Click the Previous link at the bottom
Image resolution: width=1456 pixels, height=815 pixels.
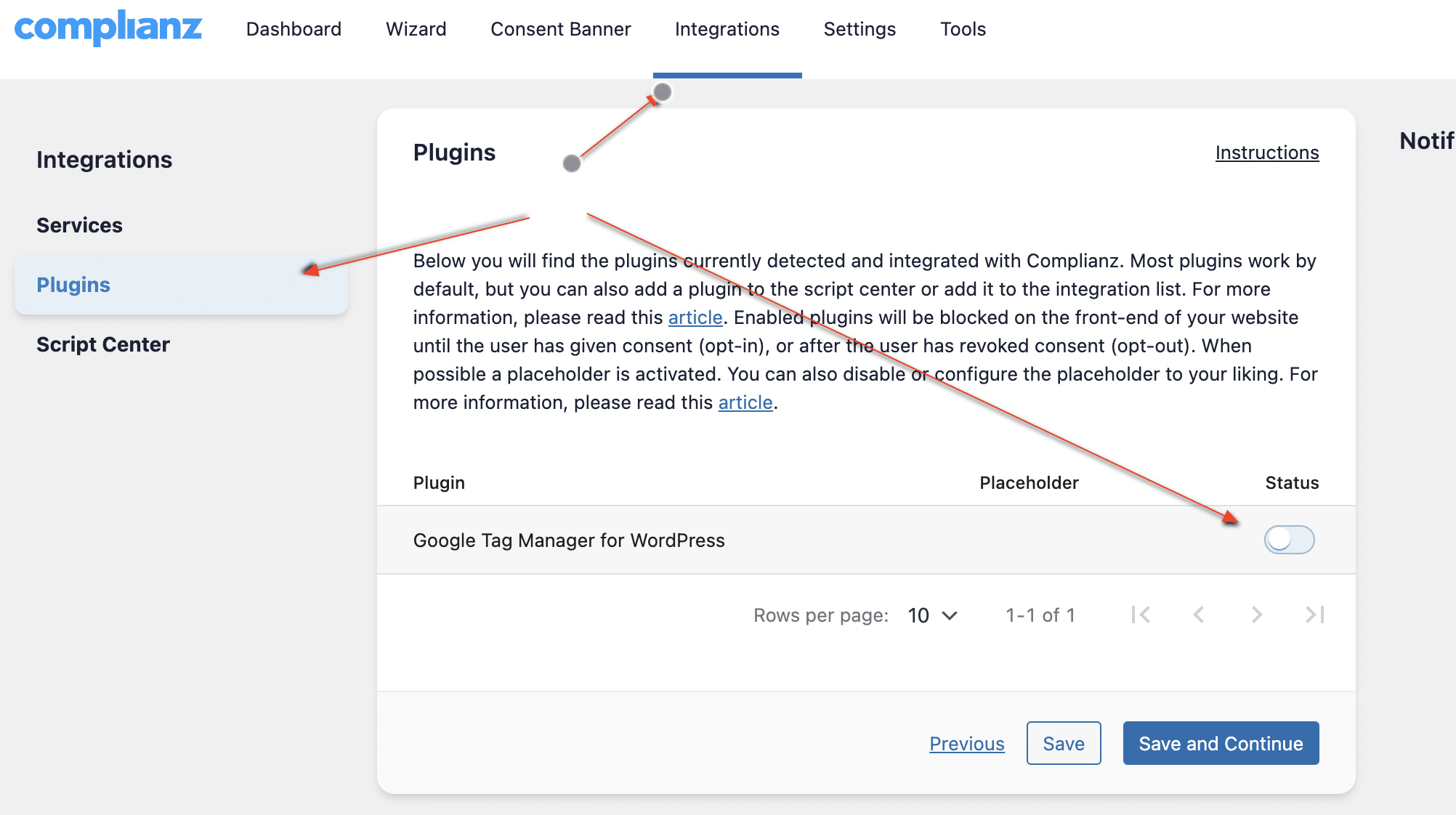967,743
